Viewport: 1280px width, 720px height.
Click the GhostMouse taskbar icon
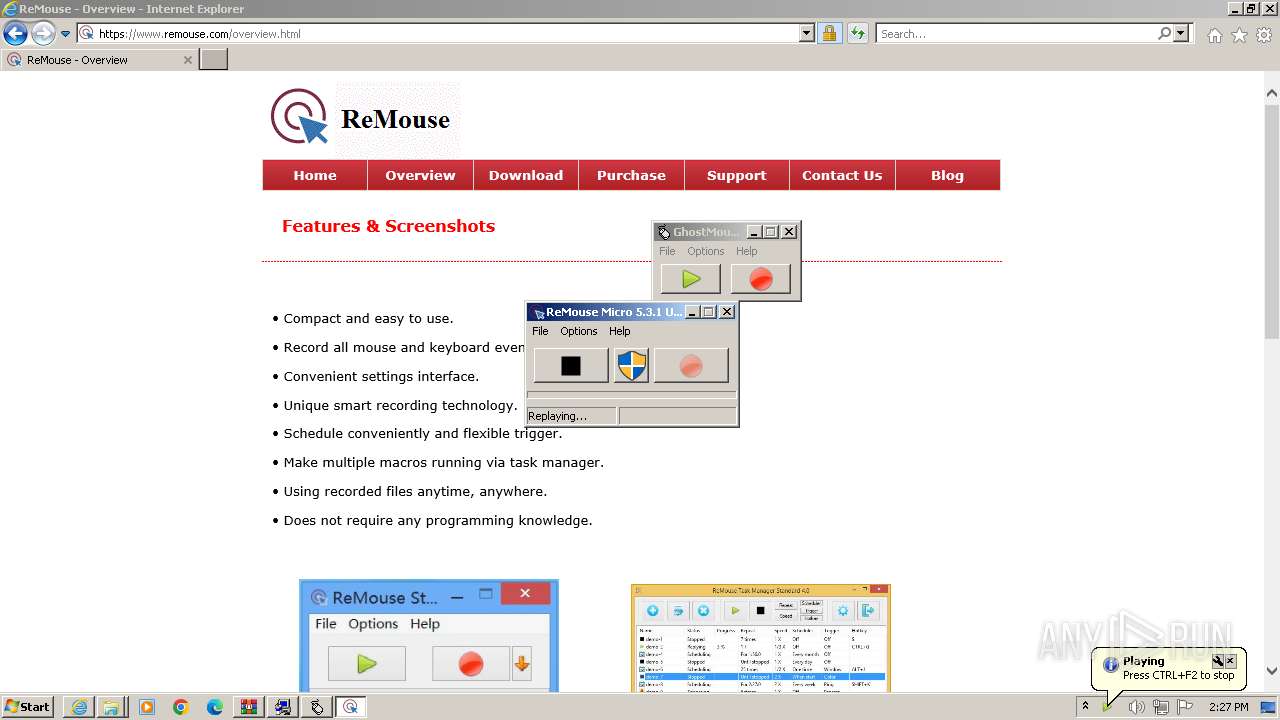tap(316, 707)
